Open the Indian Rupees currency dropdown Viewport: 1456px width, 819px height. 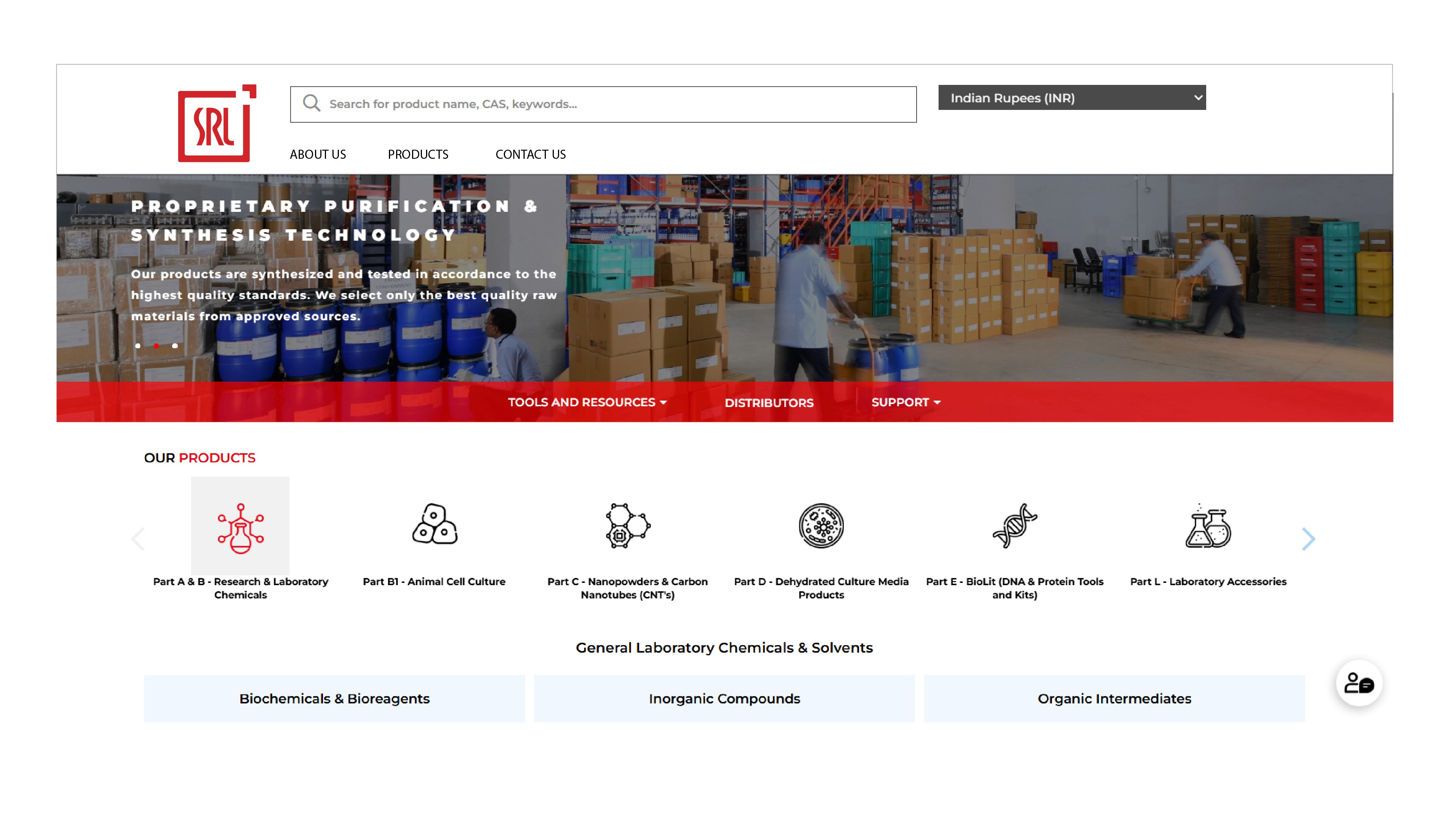[x=1072, y=98]
